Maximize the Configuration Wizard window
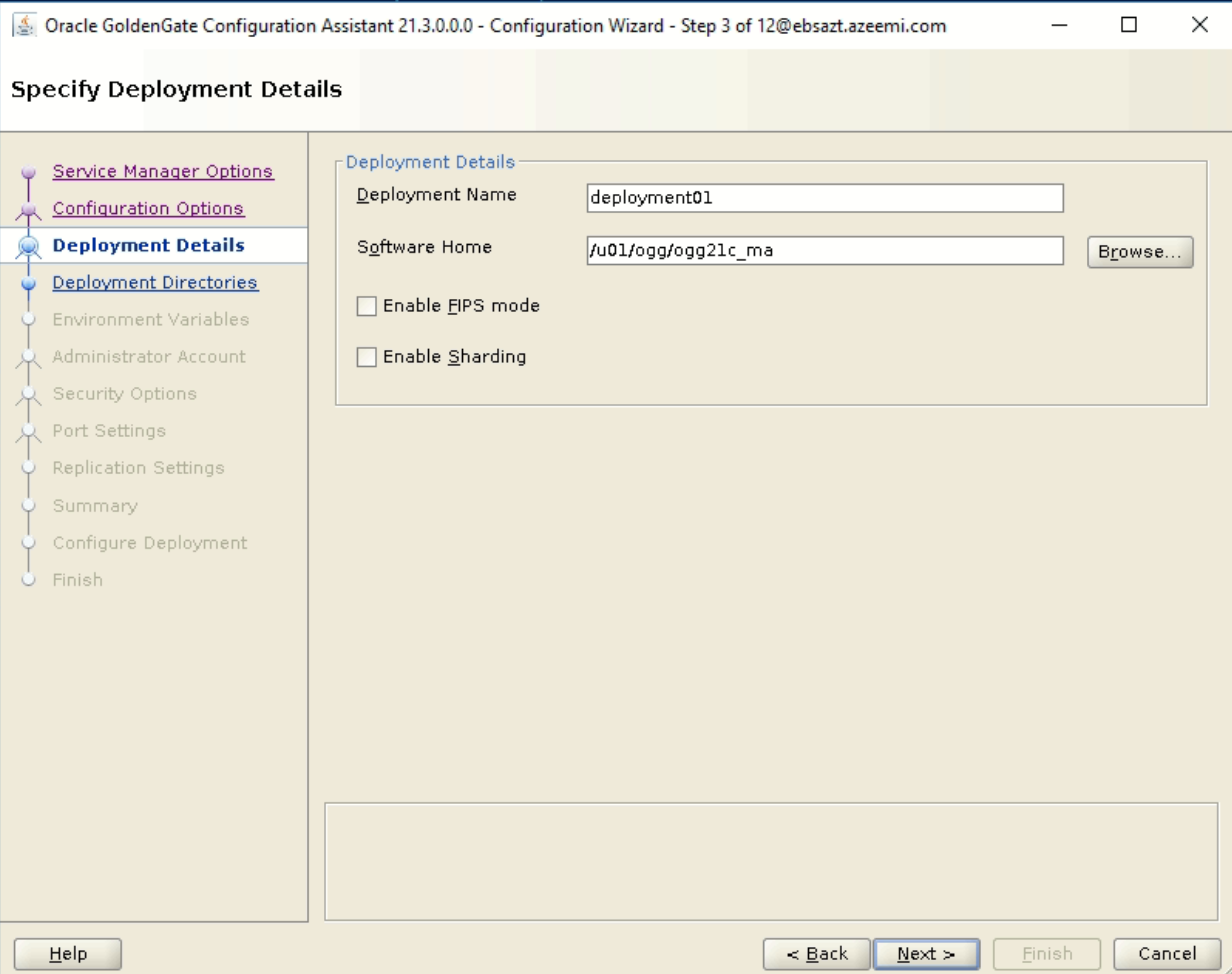The width and height of the screenshot is (1232, 974). click(x=1129, y=26)
